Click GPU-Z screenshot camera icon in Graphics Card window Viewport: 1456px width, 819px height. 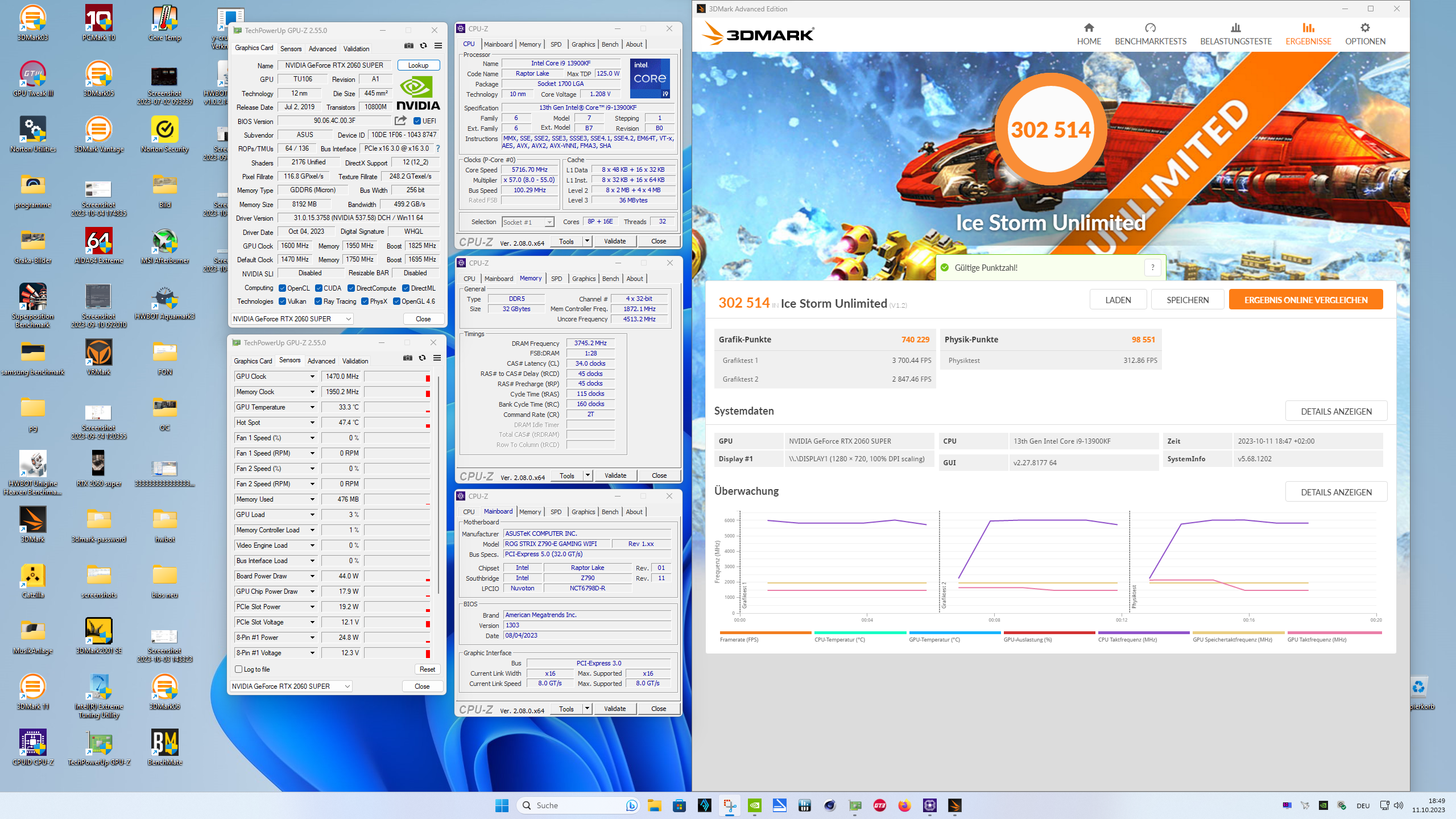tap(408, 46)
